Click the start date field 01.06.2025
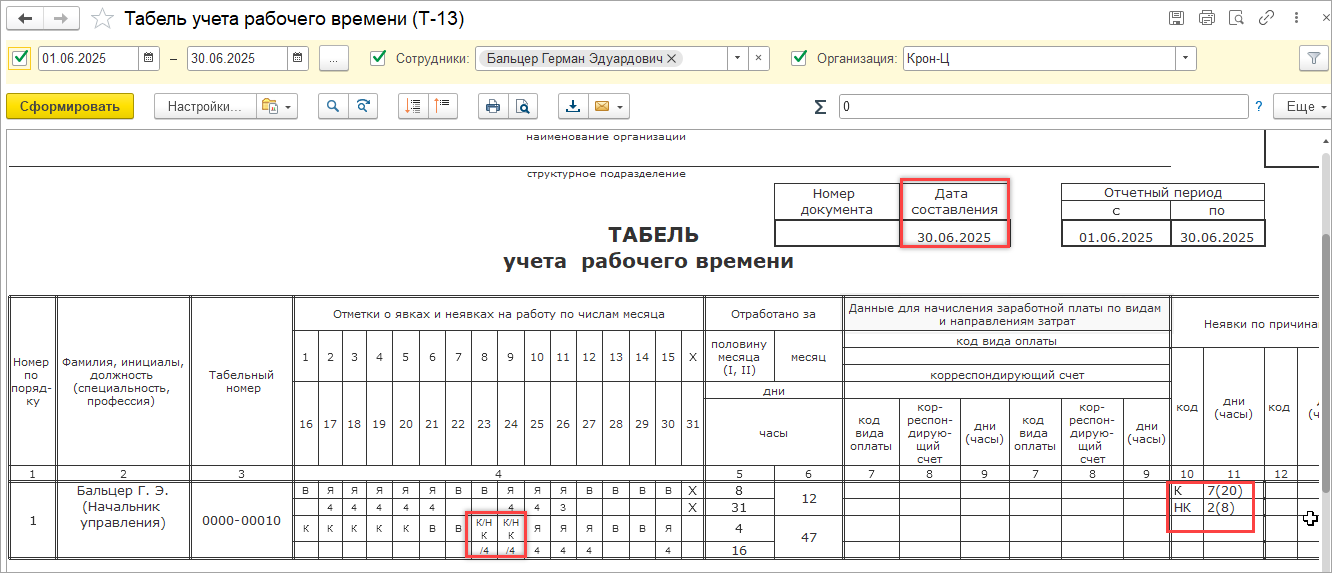The height and width of the screenshot is (573, 1332). (x=88, y=58)
